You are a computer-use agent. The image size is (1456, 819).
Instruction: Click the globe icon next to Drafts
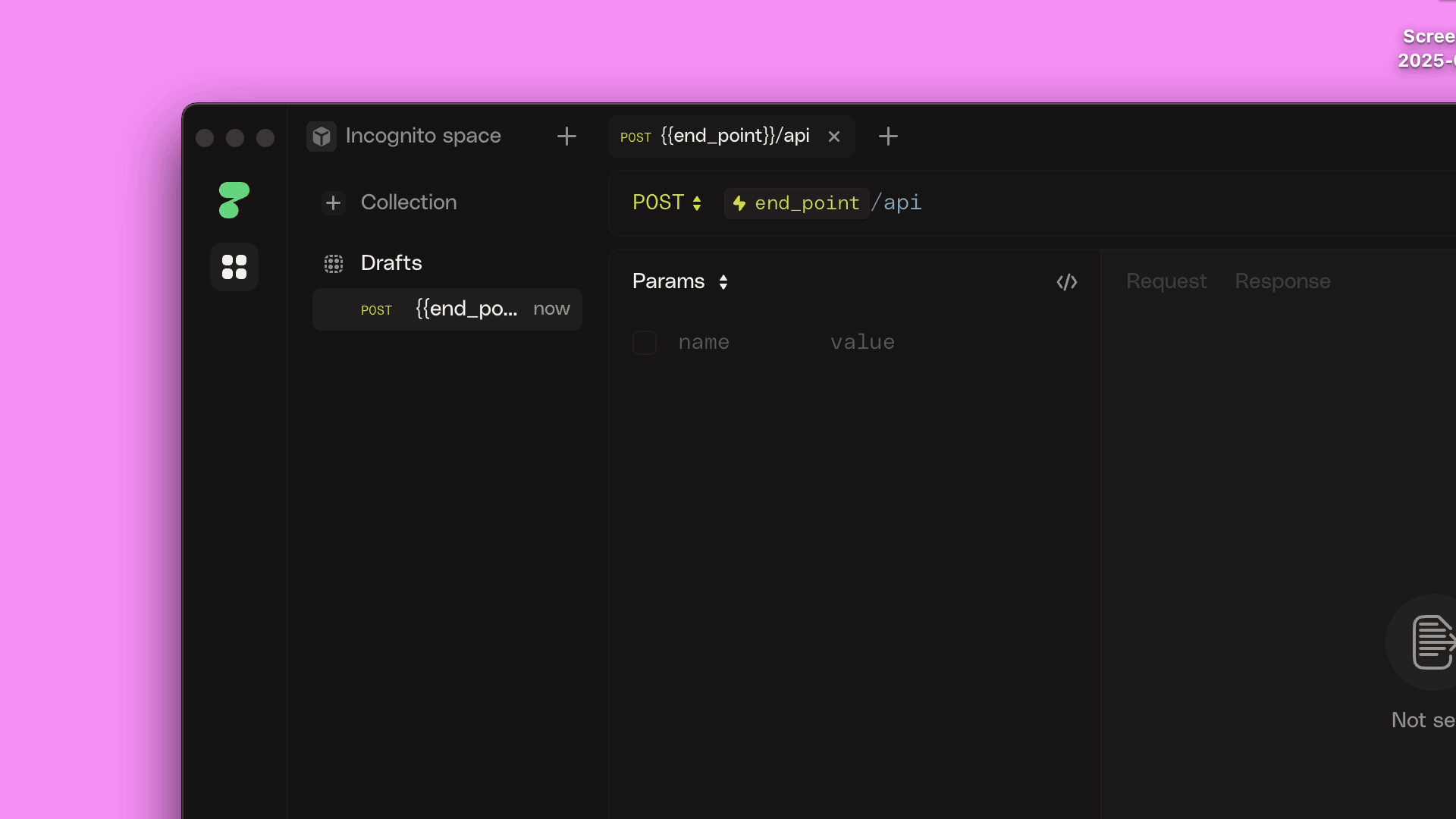coord(334,263)
